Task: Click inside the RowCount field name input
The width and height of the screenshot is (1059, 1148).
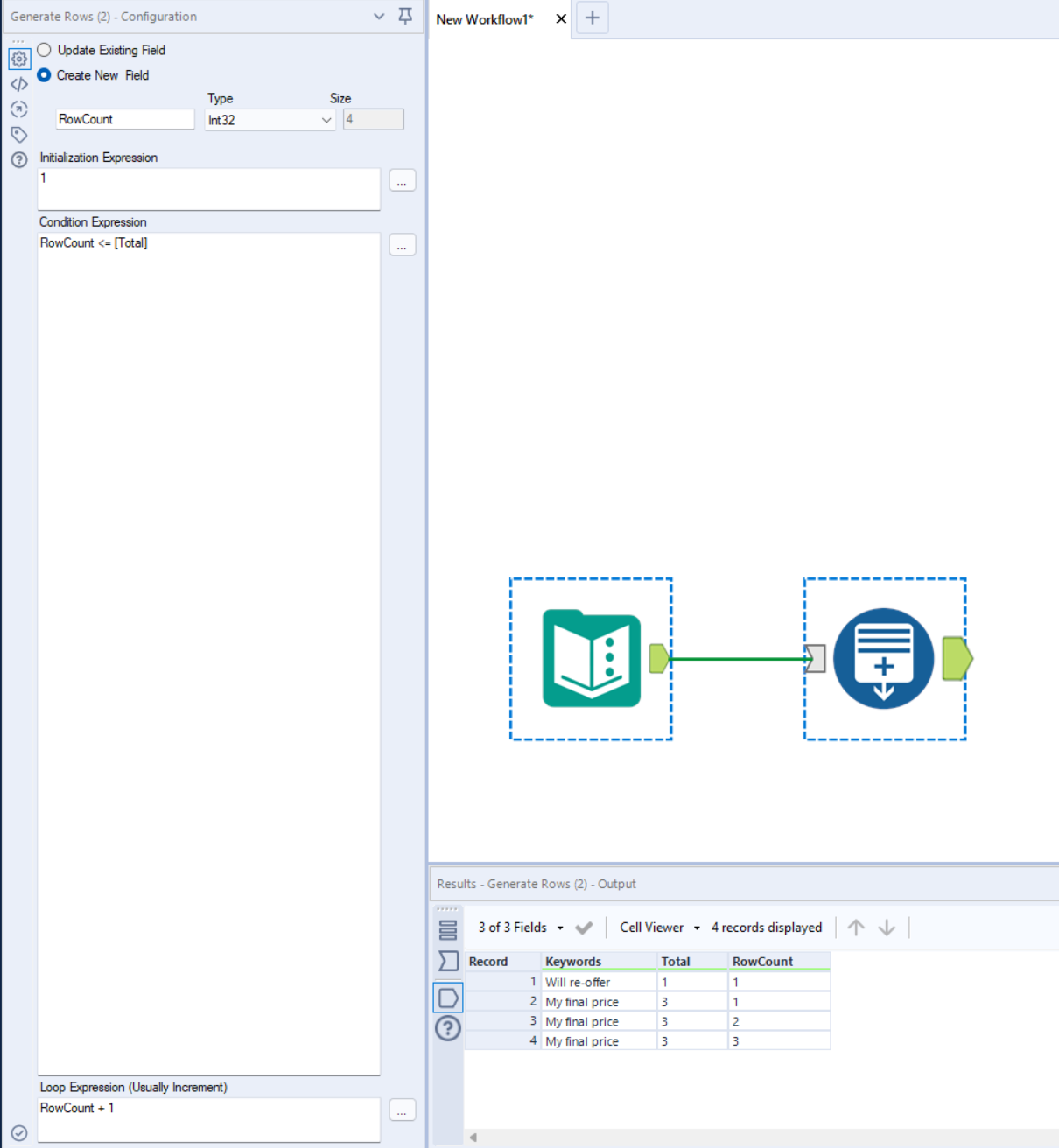Action: coord(124,119)
